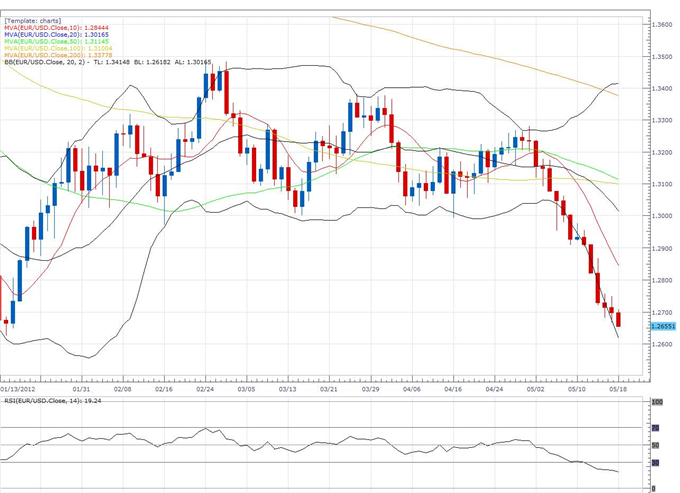The image size is (680, 493).
Task: Click the RSI 70 level marker
Action: 655,428
